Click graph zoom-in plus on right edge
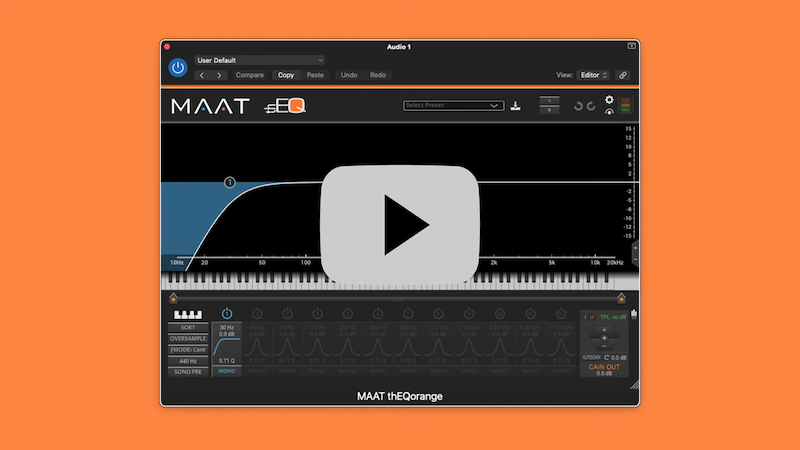This screenshot has width=800, height=450. tap(635, 248)
